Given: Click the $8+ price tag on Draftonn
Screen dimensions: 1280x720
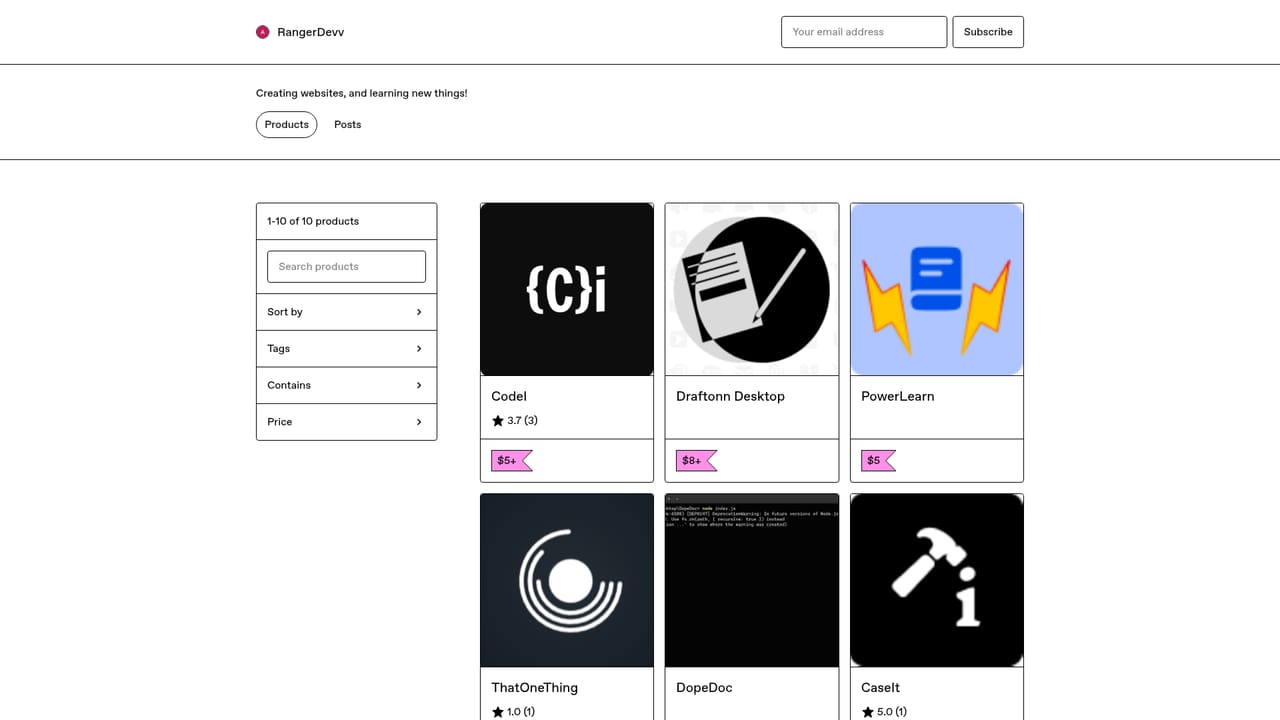Looking at the screenshot, I should click(697, 461).
